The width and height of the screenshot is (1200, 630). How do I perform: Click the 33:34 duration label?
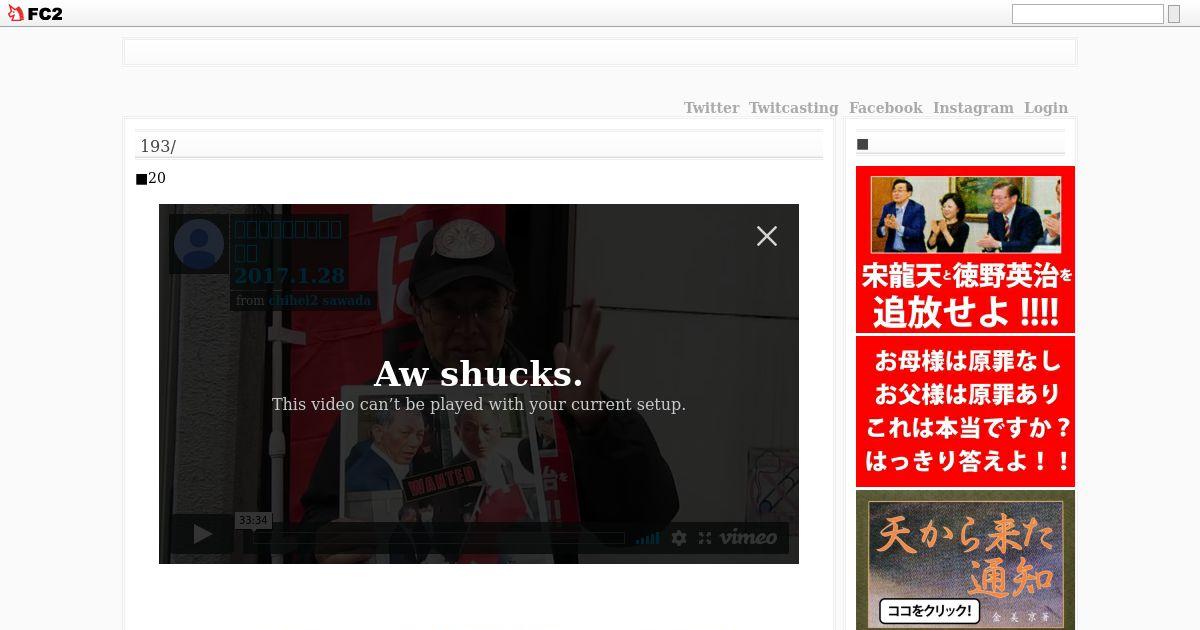253,520
